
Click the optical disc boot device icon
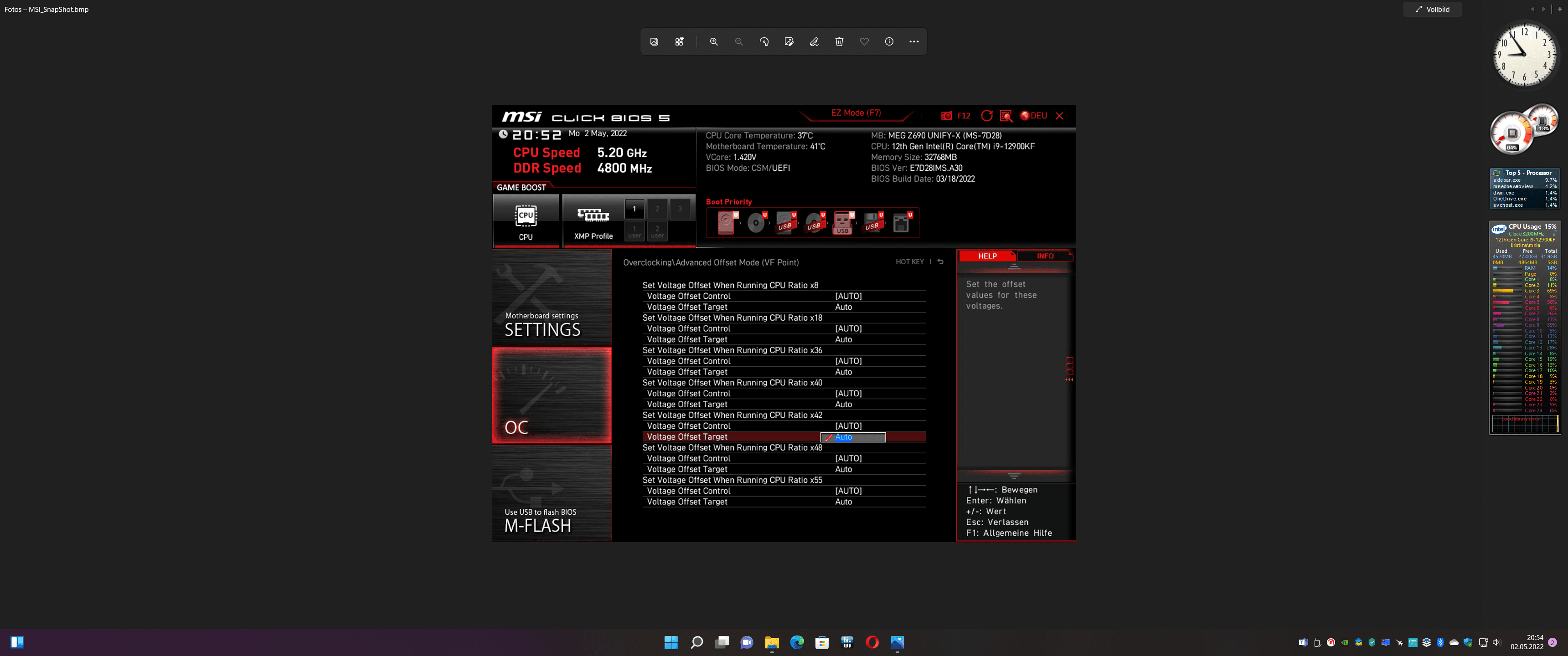tap(757, 223)
